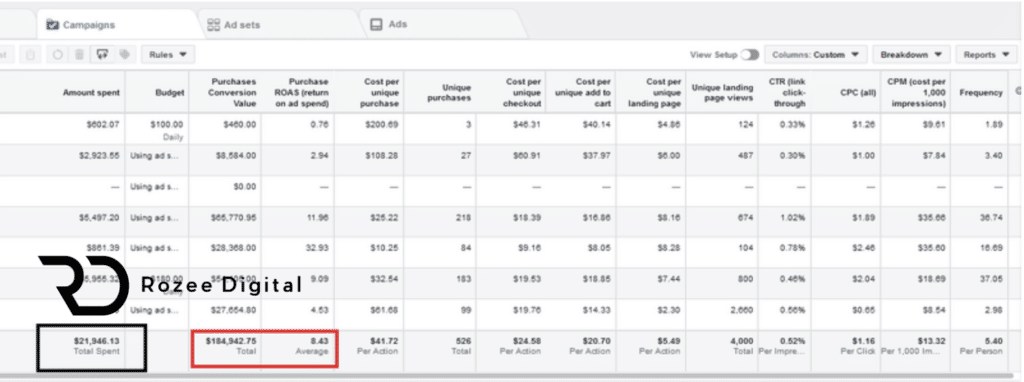Image resolution: width=1024 pixels, height=382 pixels.
Task: Click the Ad sets grid icon
Action: click(214, 25)
